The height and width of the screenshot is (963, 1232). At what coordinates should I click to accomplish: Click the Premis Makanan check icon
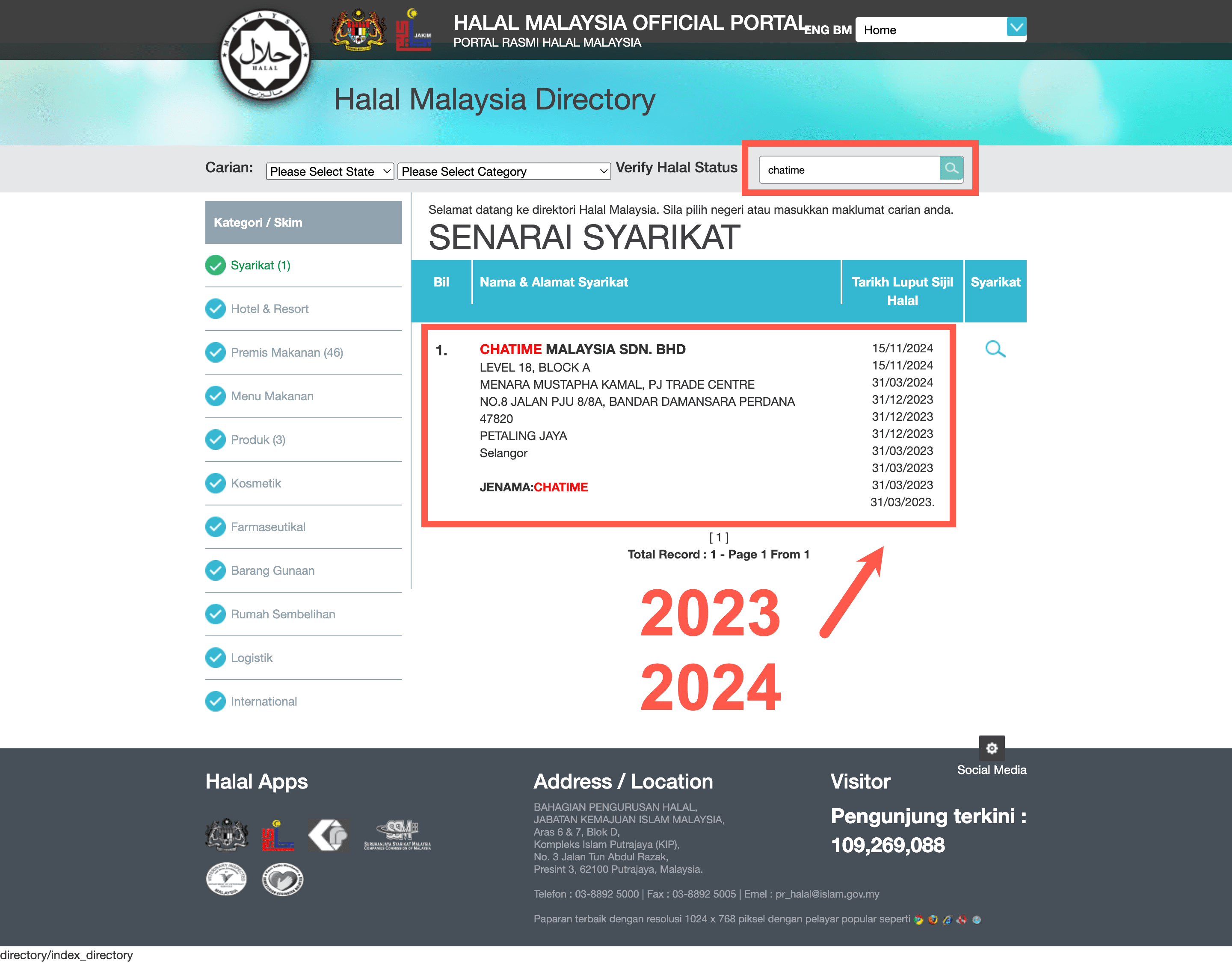click(216, 352)
